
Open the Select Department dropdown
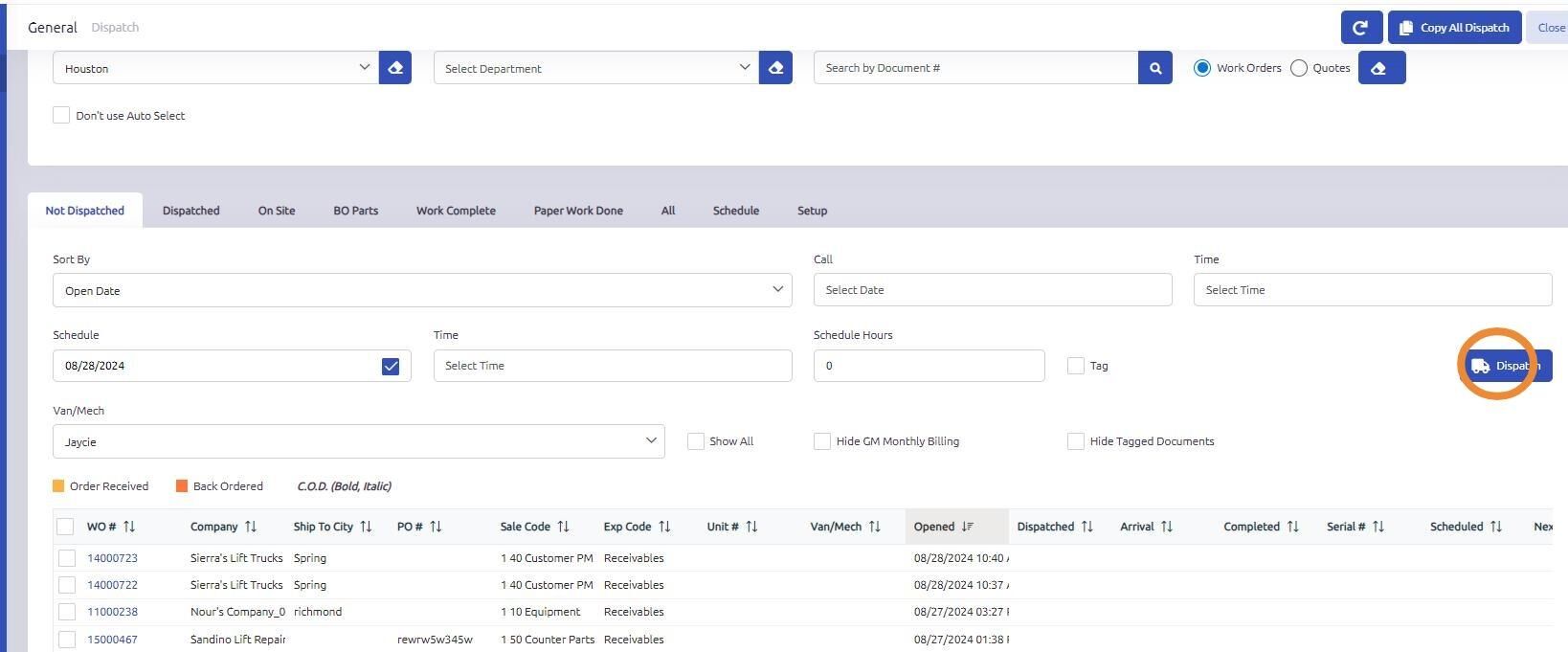point(595,68)
